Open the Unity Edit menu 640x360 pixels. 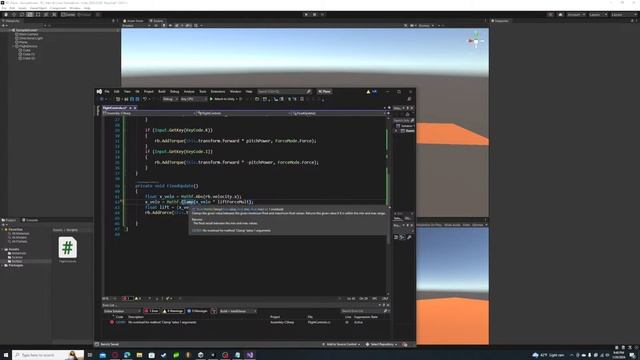click(x=12, y=8)
